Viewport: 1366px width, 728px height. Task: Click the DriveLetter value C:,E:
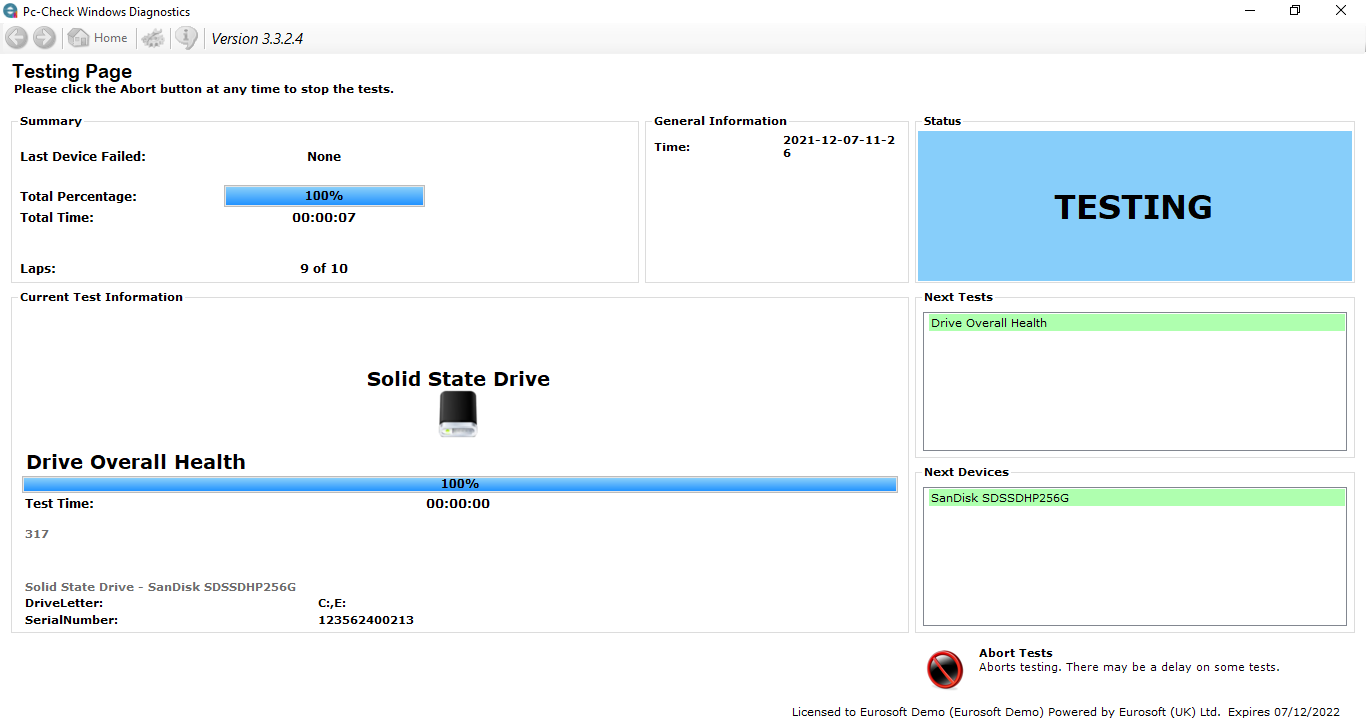332,604
